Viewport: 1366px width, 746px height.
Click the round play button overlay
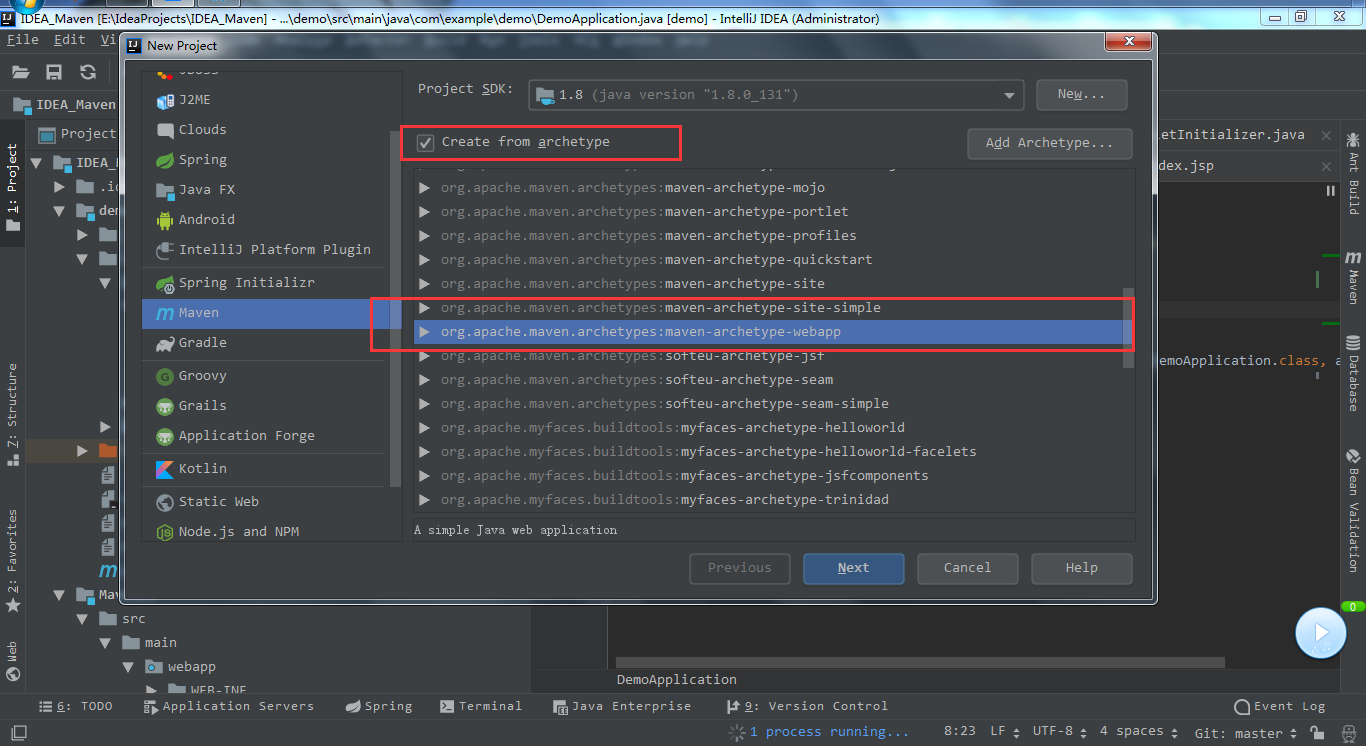[1321, 633]
